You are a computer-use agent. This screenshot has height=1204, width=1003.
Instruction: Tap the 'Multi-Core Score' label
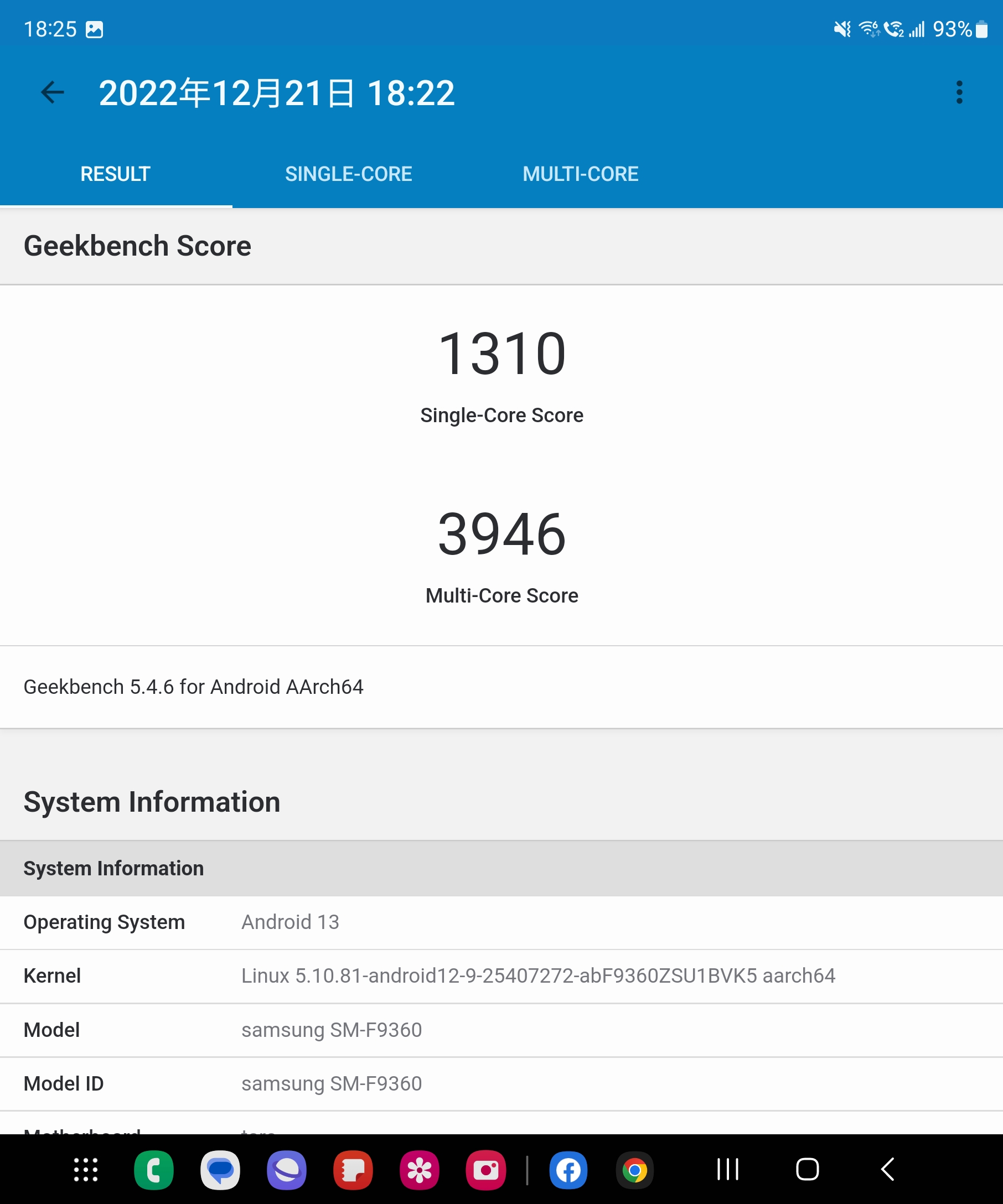502,596
